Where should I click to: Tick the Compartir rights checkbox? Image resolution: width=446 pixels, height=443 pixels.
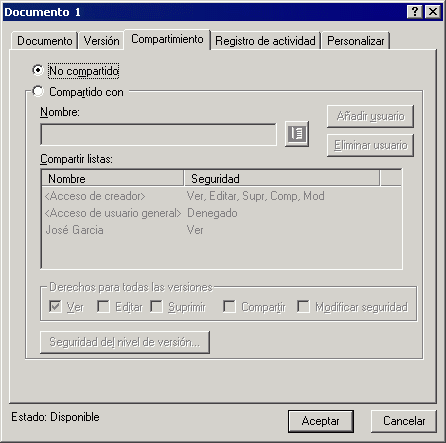229,306
